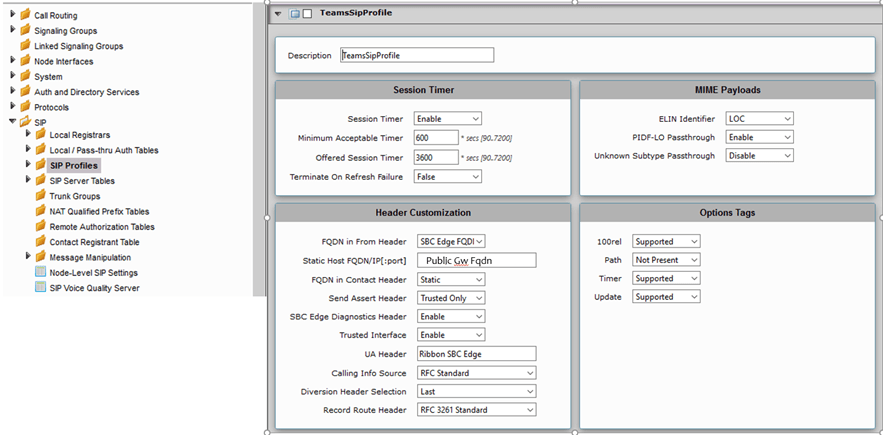Click the NAT Qualified Prefix Tables folder icon
This screenshot has height=435, width=883.
[40, 211]
